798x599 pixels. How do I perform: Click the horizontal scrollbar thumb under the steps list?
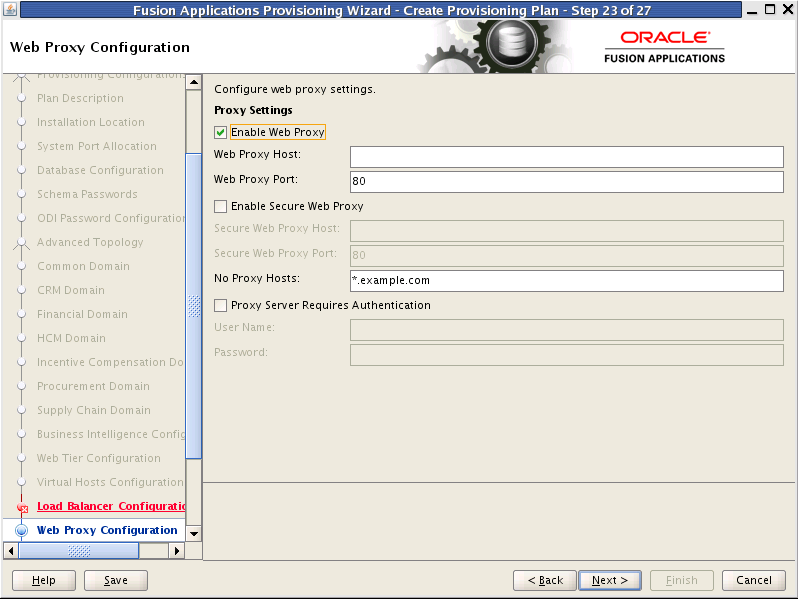[79, 551]
